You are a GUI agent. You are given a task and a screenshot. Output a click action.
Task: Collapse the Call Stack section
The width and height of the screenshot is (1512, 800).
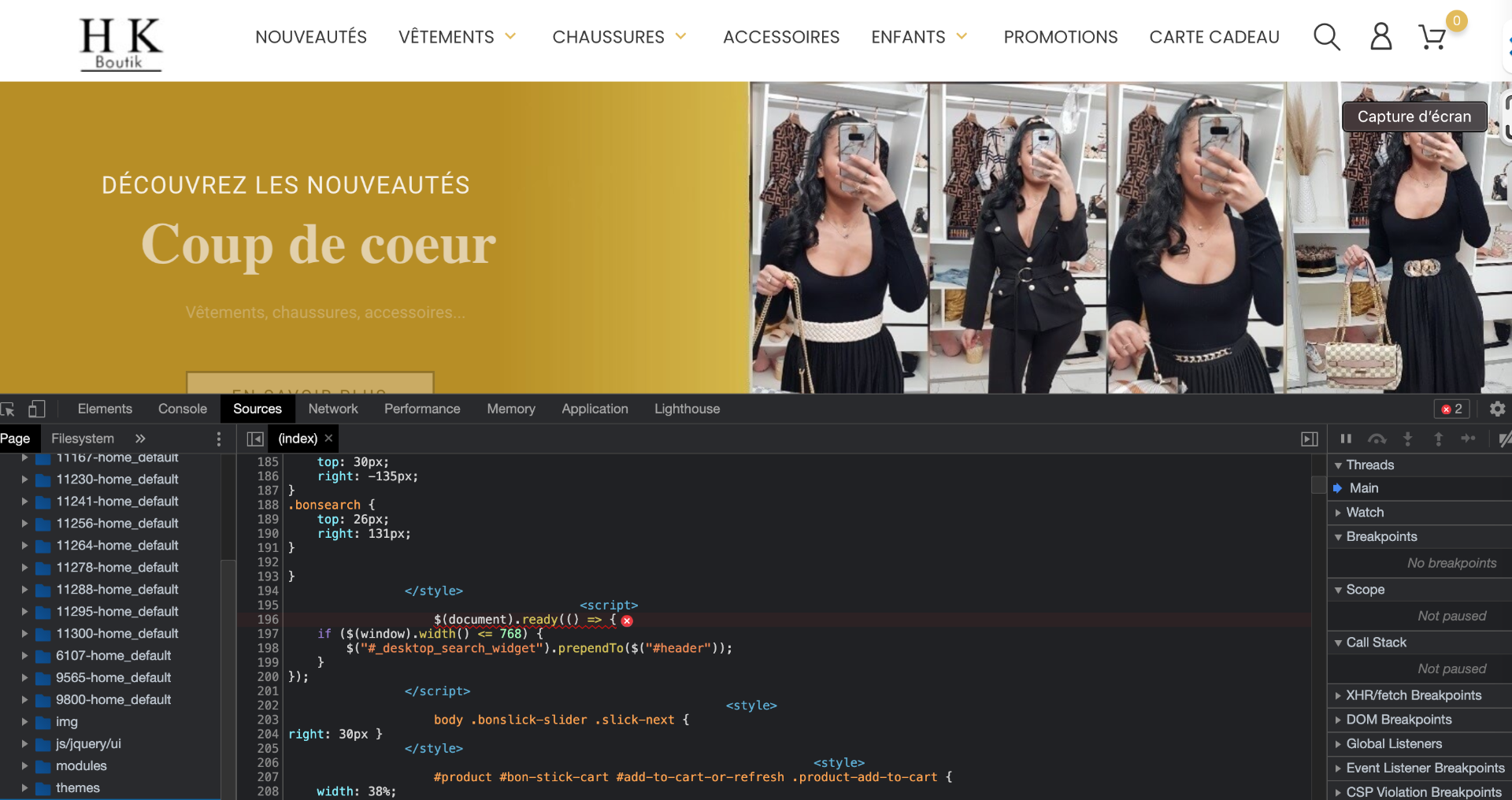1338,643
